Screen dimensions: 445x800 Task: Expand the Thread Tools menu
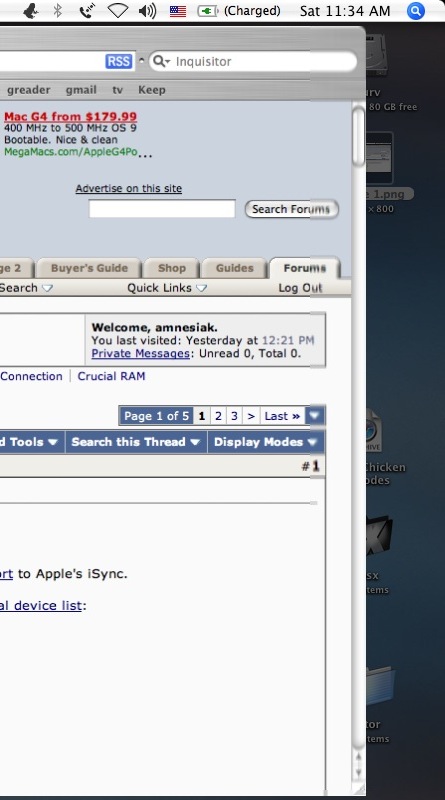[x=31, y=442]
